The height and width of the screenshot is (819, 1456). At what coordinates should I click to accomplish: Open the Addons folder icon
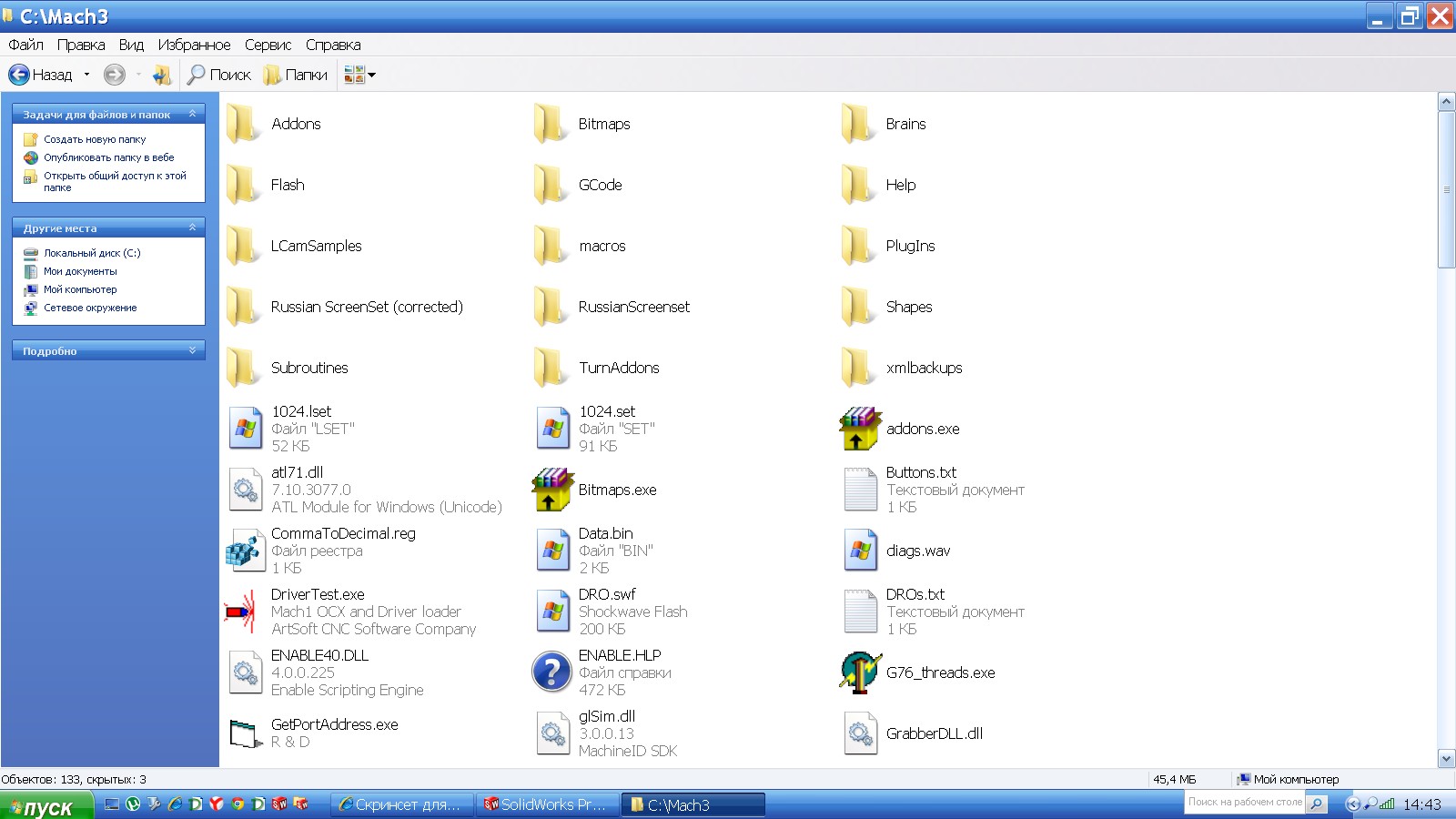click(x=244, y=124)
